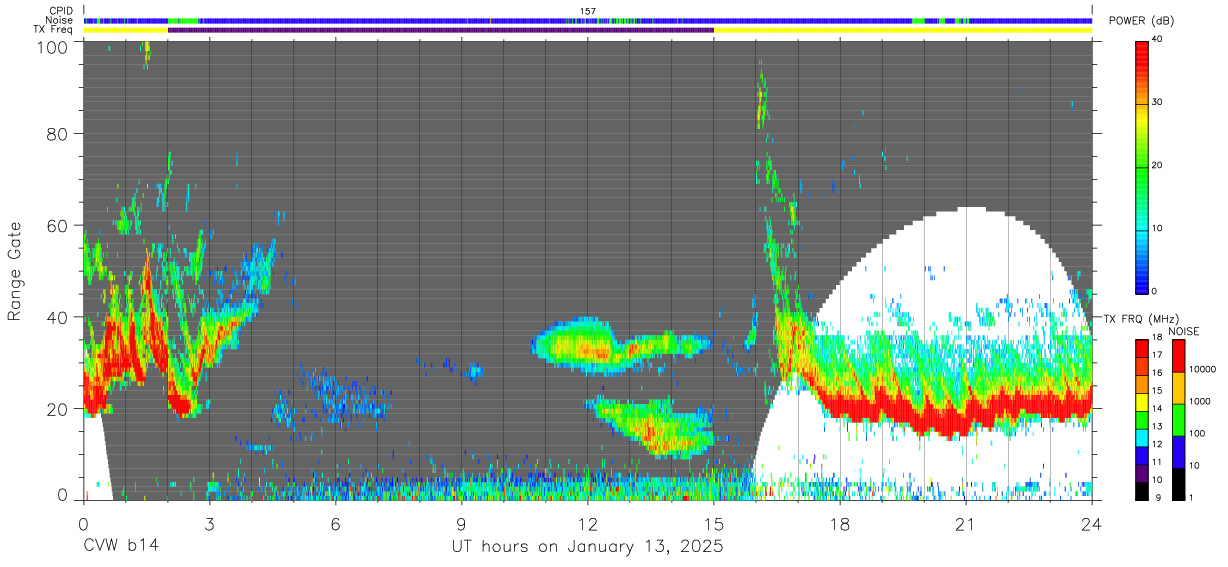Click the UT hours on January 13, 2025 label

[x=587, y=547]
